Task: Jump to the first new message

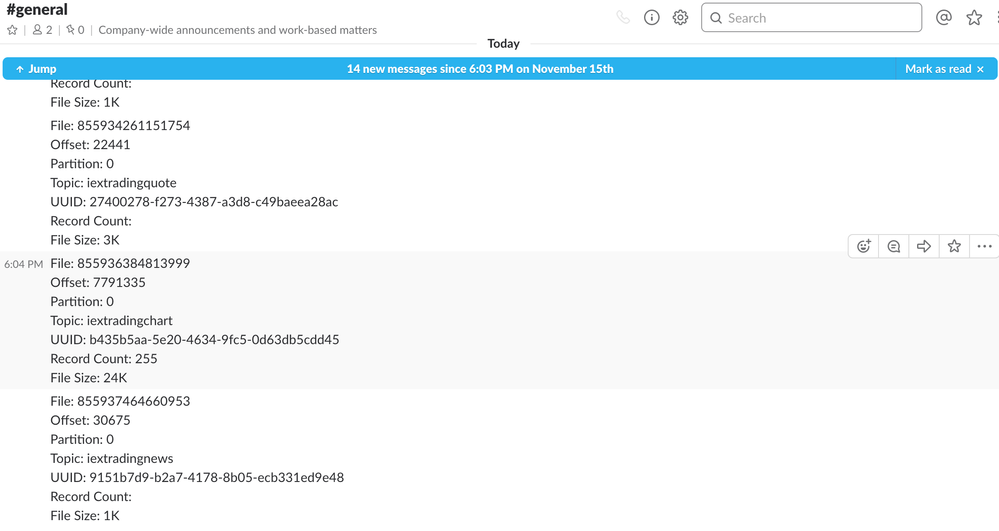Action: [x=36, y=69]
